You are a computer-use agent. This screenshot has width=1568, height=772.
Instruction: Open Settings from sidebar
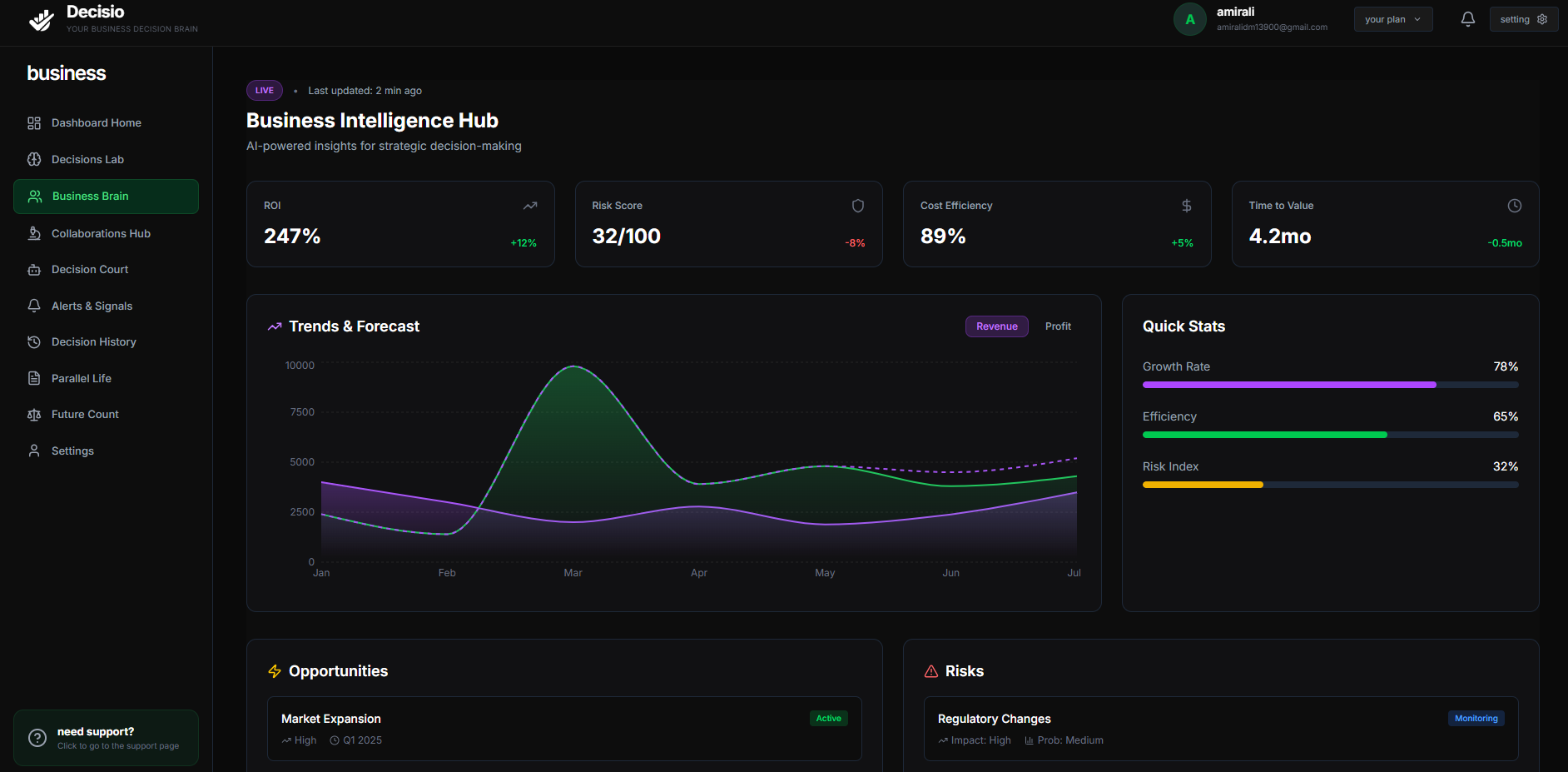[x=106, y=451]
